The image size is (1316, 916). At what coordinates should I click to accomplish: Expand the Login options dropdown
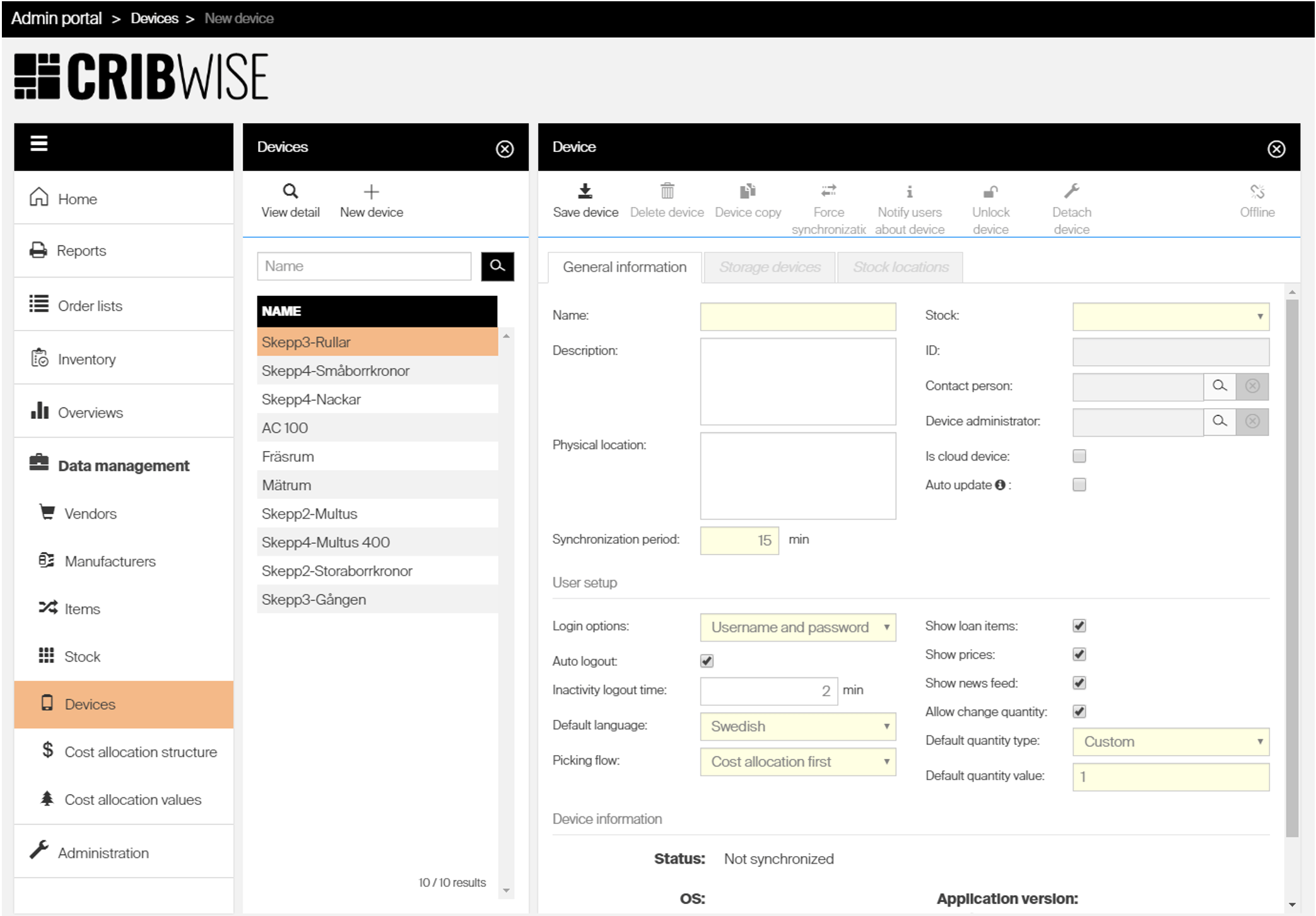click(x=797, y=627)
